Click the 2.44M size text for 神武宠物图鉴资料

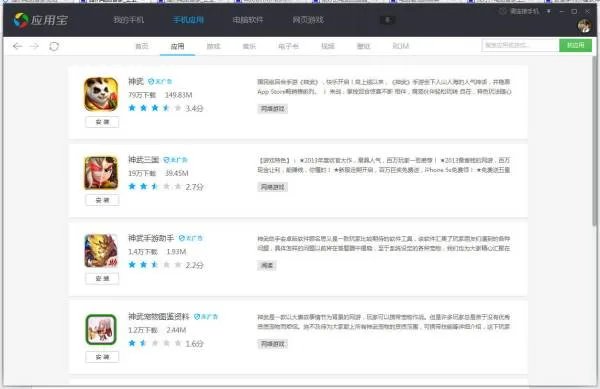(176, 330)
